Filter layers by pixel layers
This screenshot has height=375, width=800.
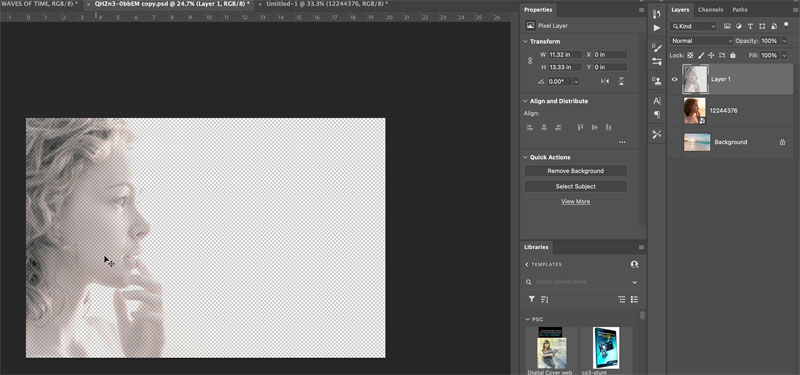[727, 26]
